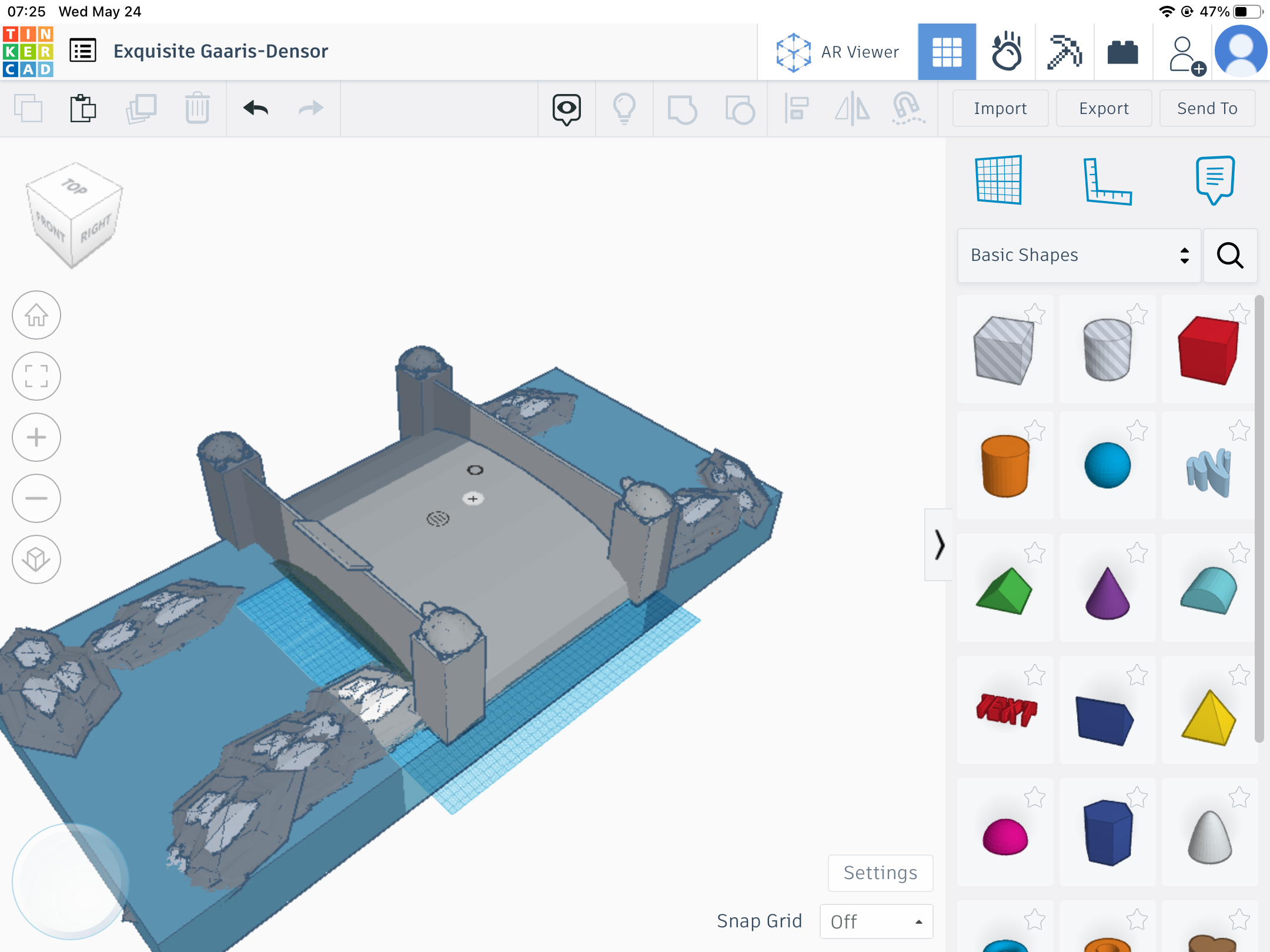Open the Basic Shapes category dropdown
Viewport: 1270px width, 952px height.
coord(1079,255)
